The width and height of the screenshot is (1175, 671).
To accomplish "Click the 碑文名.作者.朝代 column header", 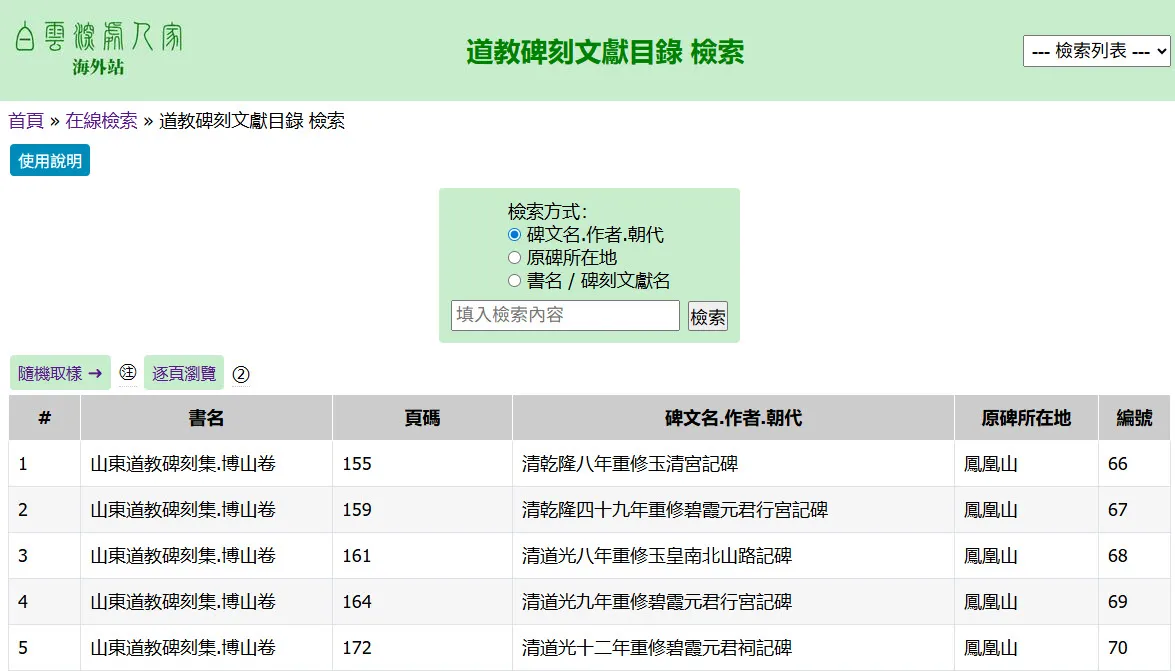I will click(733, 418).
